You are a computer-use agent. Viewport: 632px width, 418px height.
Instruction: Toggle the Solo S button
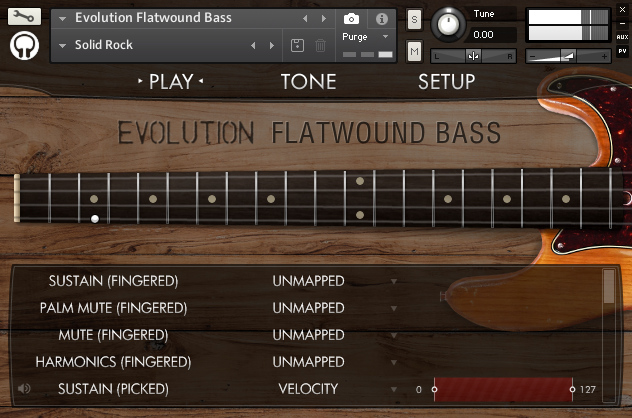click(415, 19)
